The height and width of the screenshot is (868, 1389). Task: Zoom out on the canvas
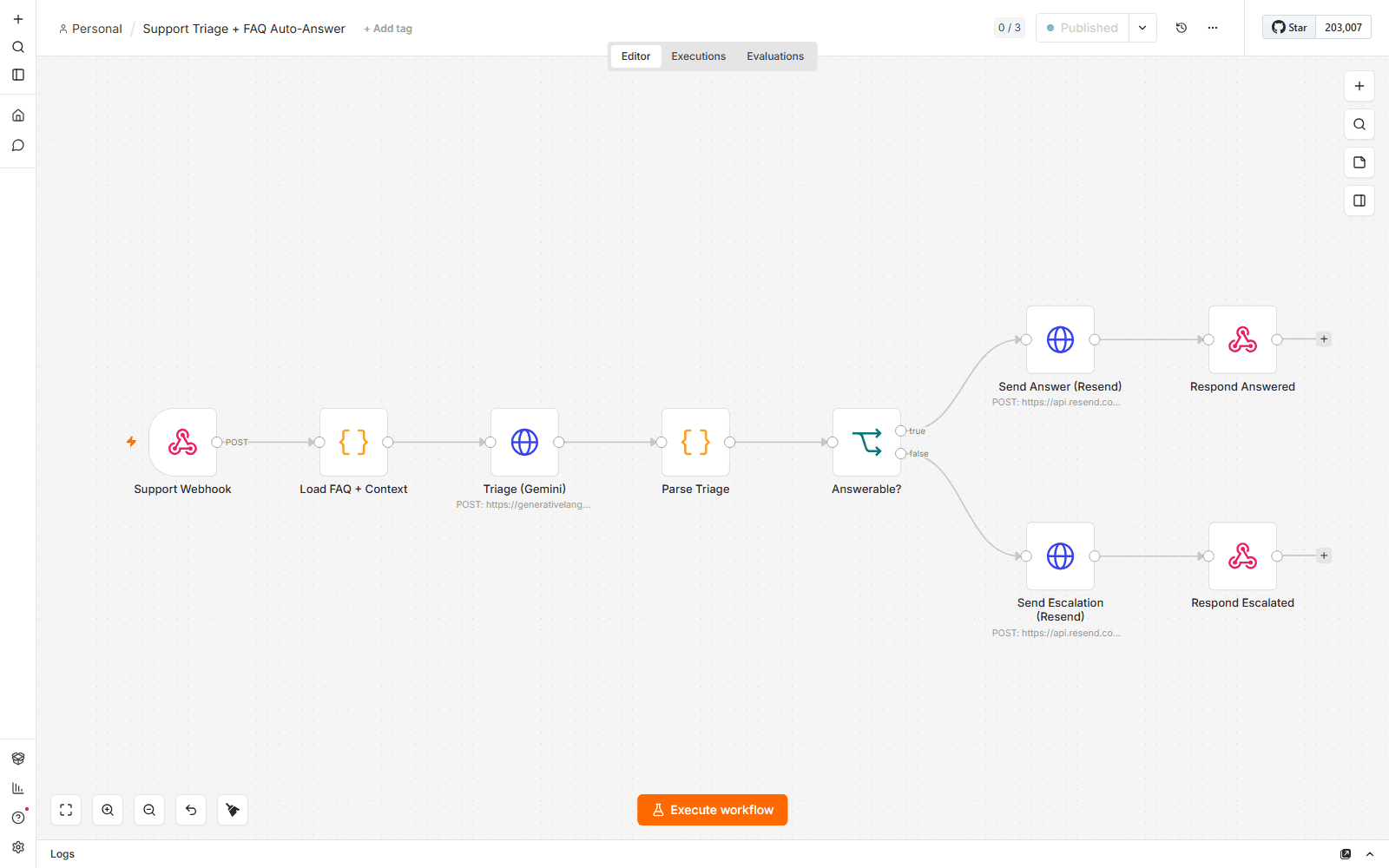click(149, 810)
